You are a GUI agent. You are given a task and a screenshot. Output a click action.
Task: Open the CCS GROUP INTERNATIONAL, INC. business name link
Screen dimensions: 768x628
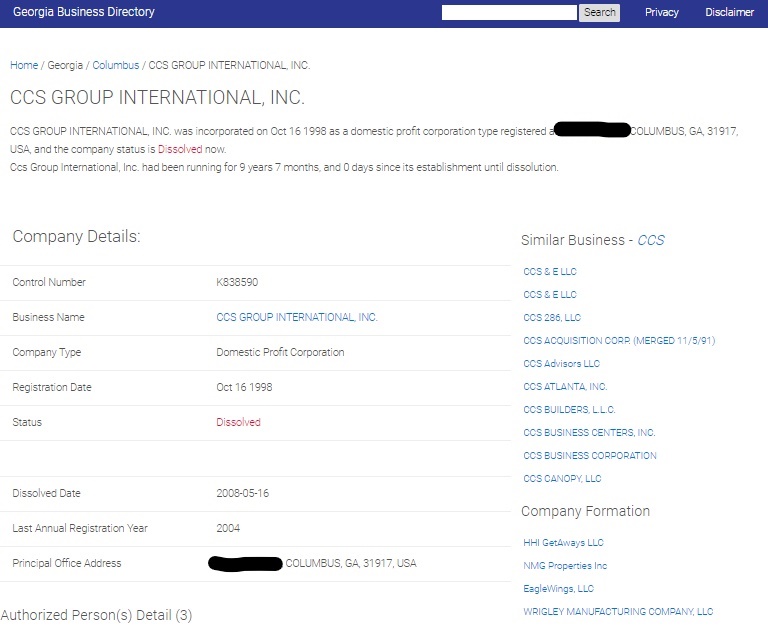[297, 317]
